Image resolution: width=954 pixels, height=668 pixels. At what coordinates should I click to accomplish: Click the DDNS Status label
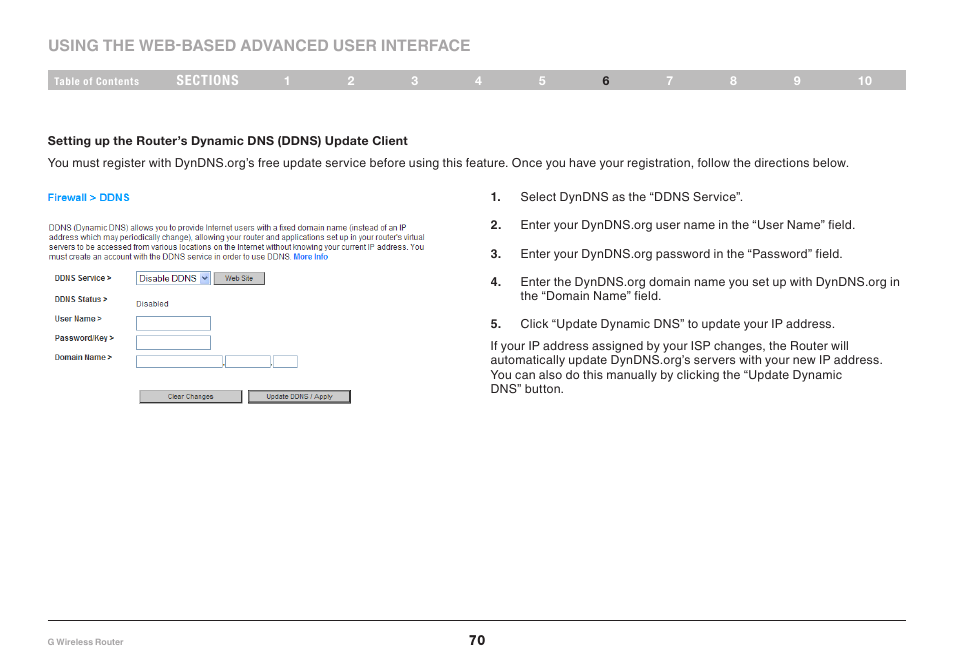pyautogui.click(x=81, y=299)
